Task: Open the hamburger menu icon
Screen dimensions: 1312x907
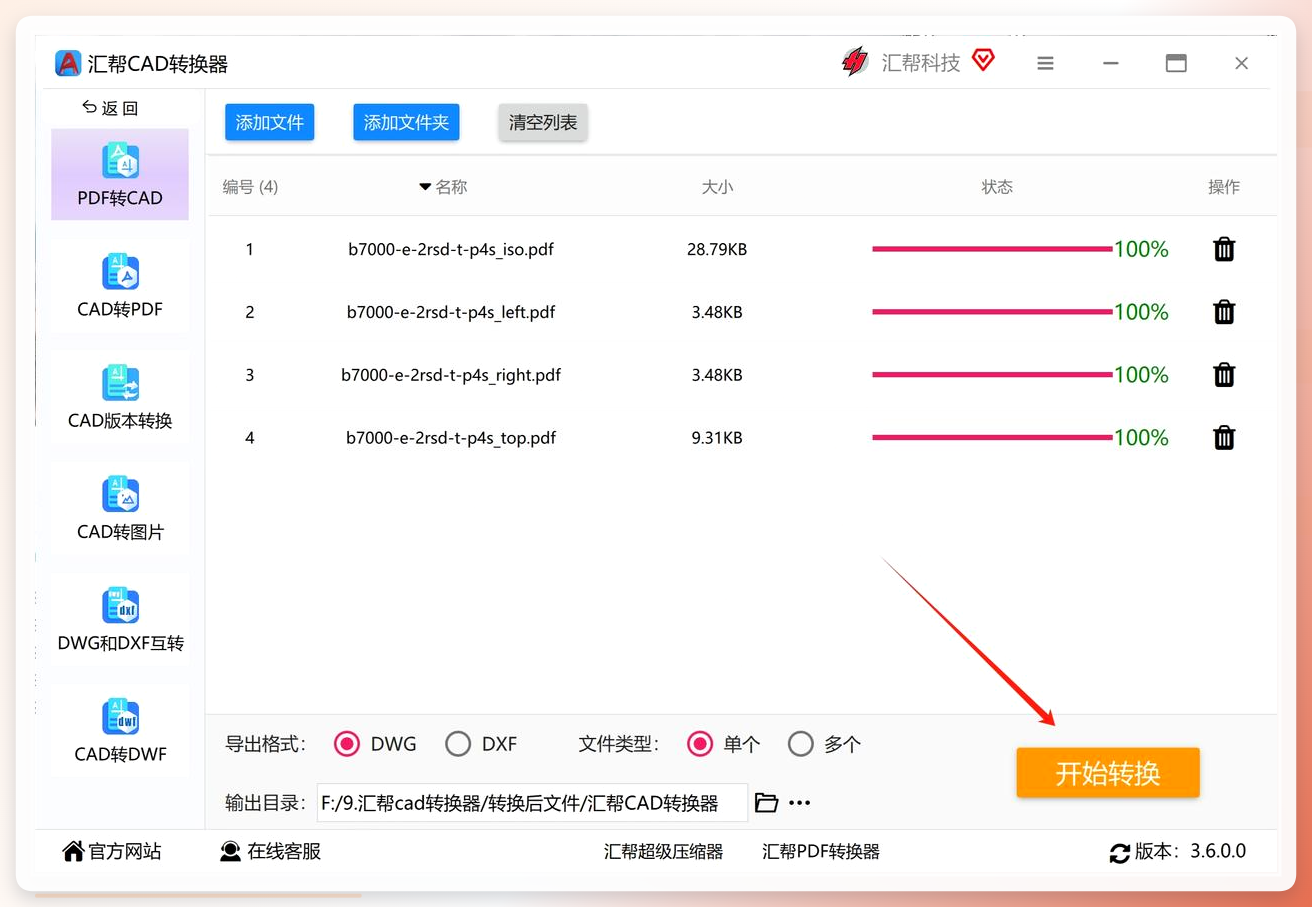Action: (x=1045, y=63)
